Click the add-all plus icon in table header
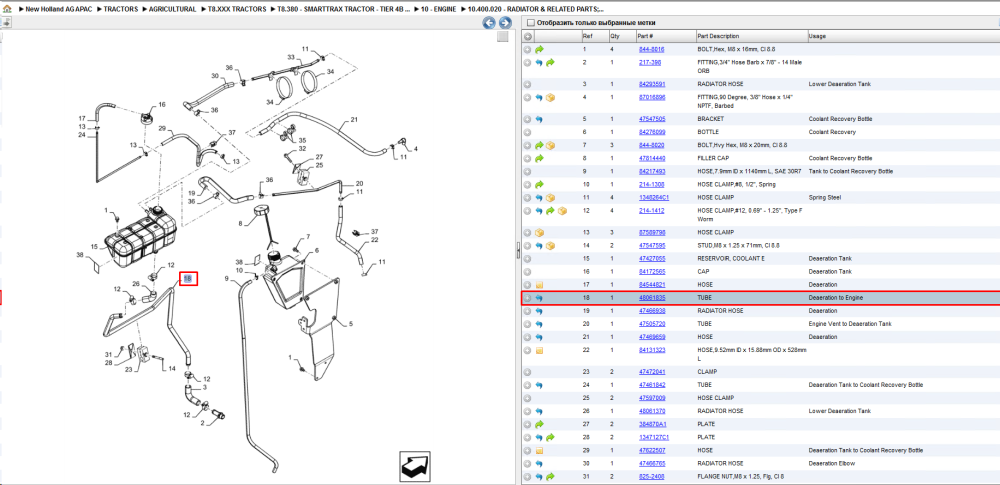This screenshot has height=485, width=1000. click(x=527, y=36)
